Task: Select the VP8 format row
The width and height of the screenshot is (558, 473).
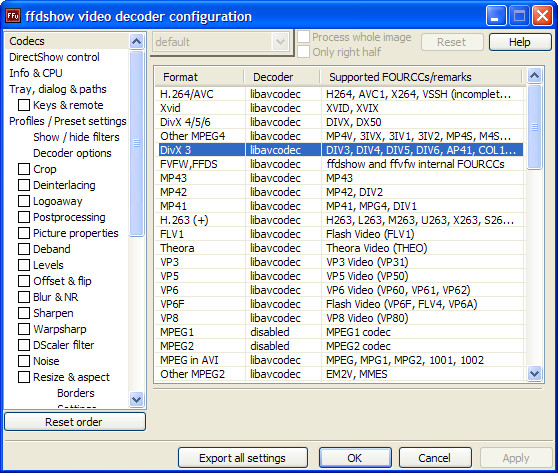Action: point(341,318)
